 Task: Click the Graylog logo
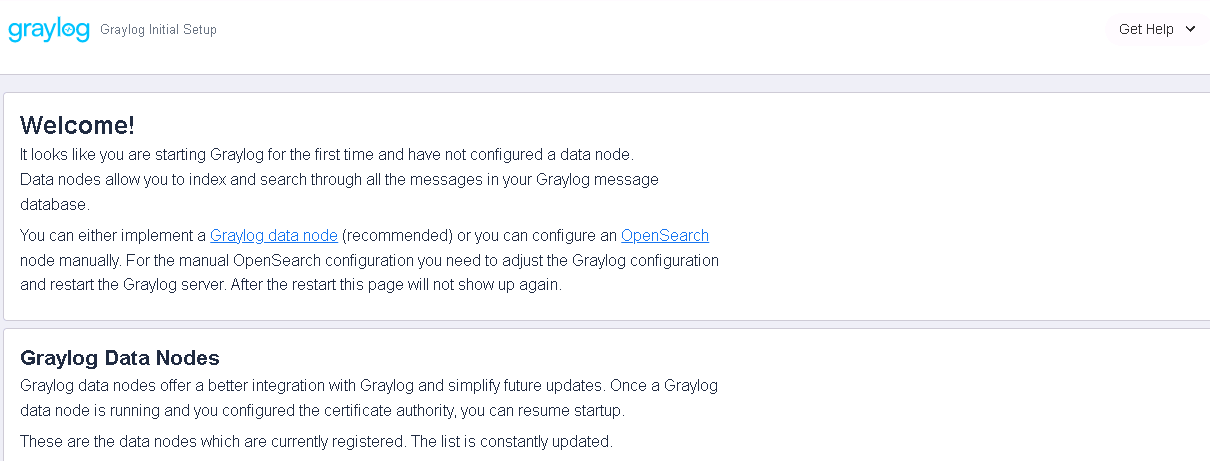(x=48, y=29)
